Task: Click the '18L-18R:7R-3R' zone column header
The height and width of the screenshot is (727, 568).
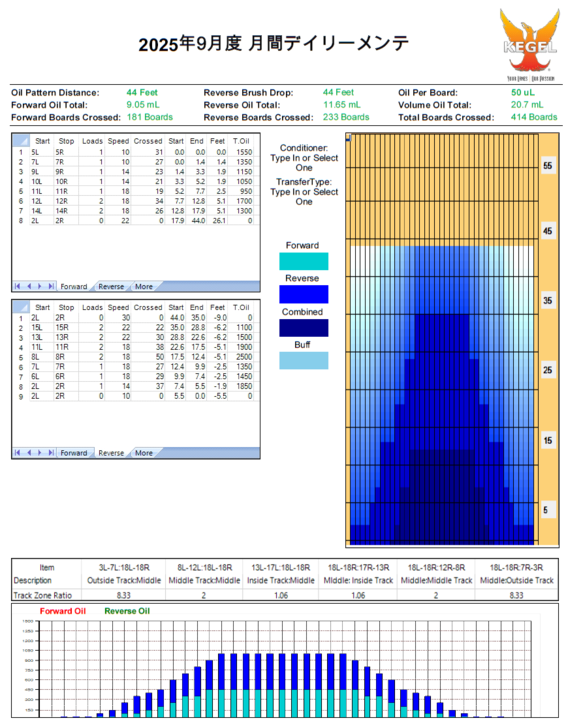Action: point(516,568)
